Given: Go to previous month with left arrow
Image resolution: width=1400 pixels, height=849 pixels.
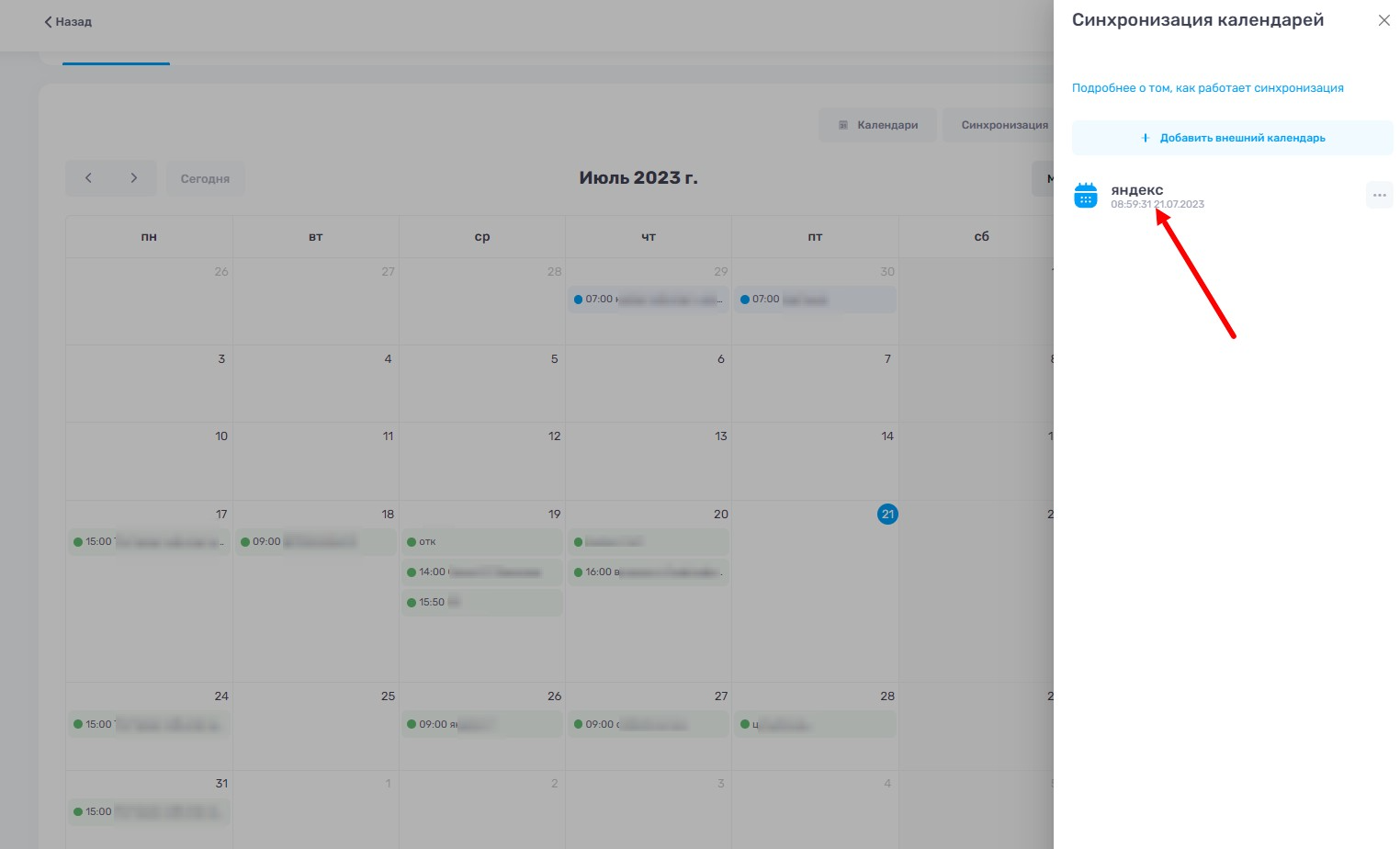Looking at the screenshot, I should pos(88,178).
